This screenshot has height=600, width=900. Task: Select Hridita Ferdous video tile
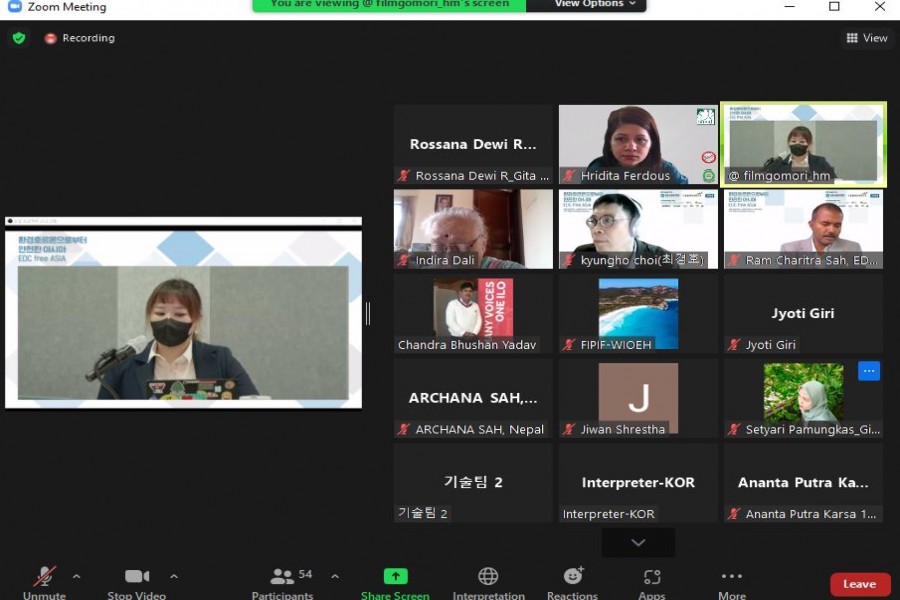click(638, 145)
